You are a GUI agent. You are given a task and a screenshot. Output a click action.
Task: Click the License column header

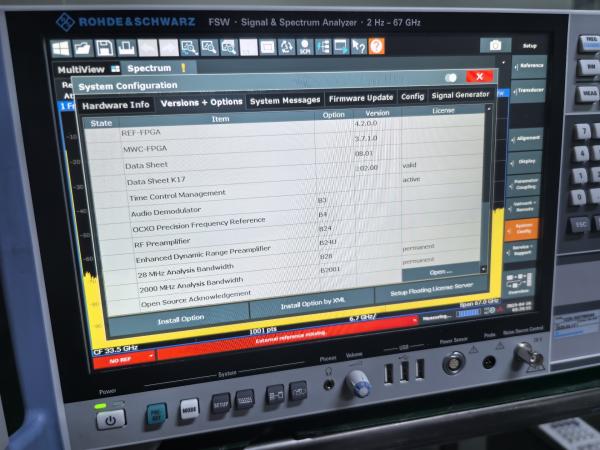tap(443, 111)
